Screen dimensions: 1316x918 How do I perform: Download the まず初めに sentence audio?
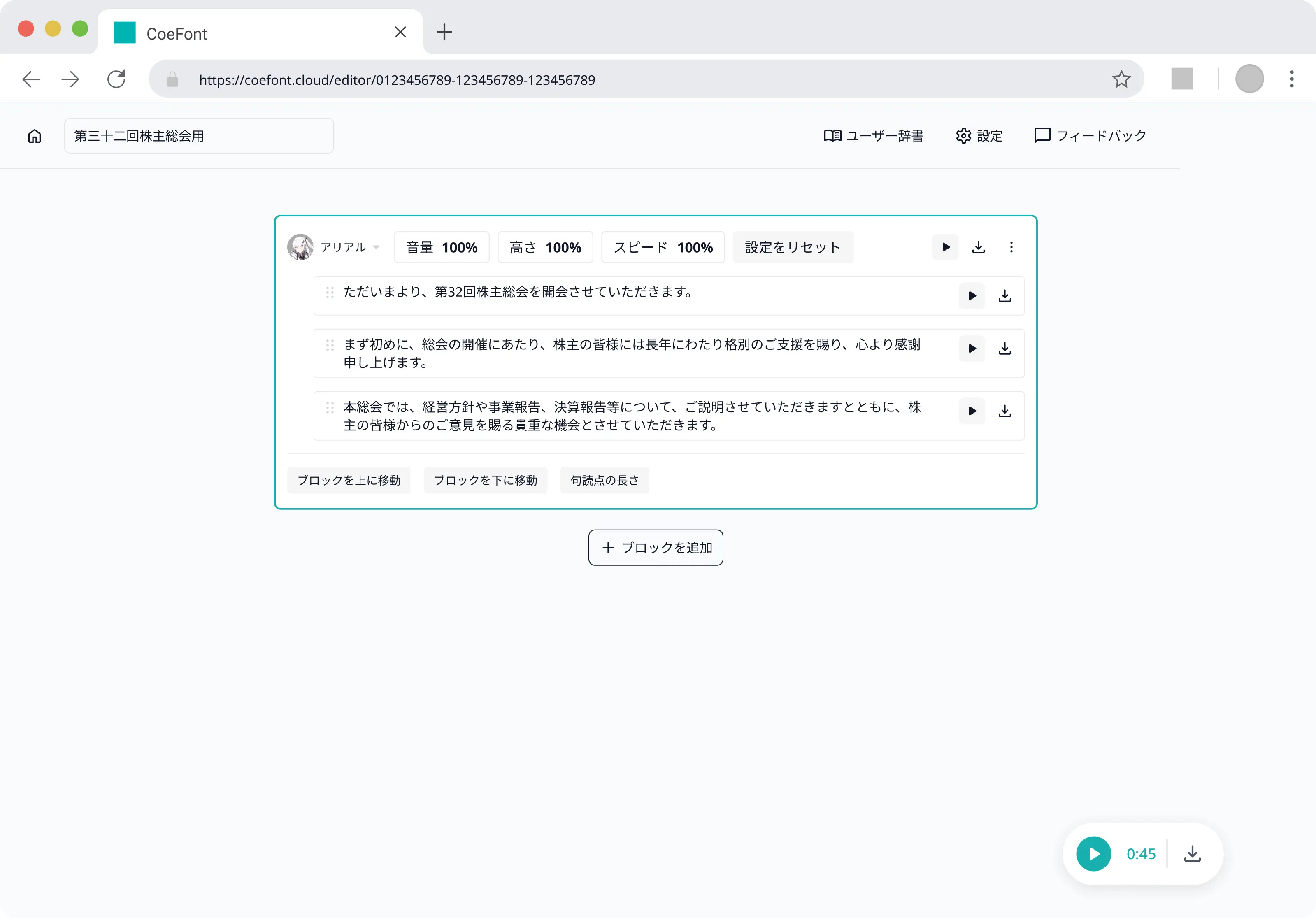coord(1005,349)
